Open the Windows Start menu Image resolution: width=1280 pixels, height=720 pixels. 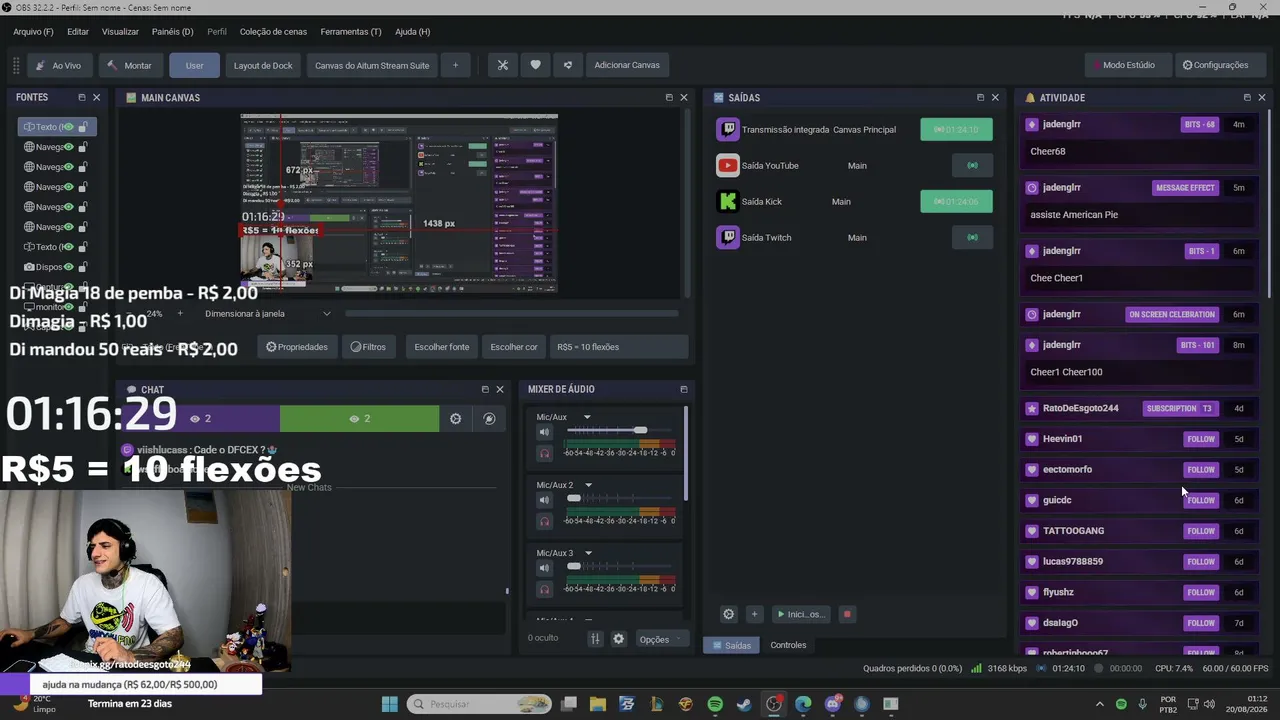coord(390,704)
